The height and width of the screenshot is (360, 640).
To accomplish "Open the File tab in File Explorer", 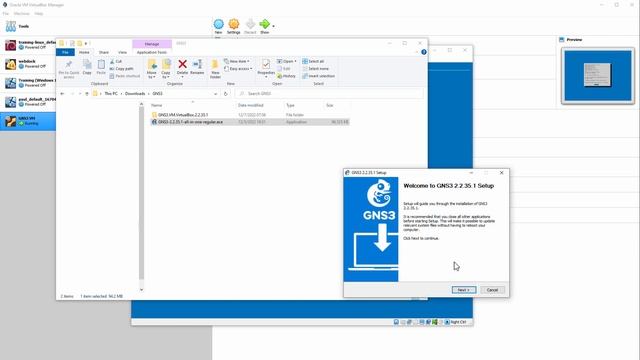I will click(x=65, y=52).
